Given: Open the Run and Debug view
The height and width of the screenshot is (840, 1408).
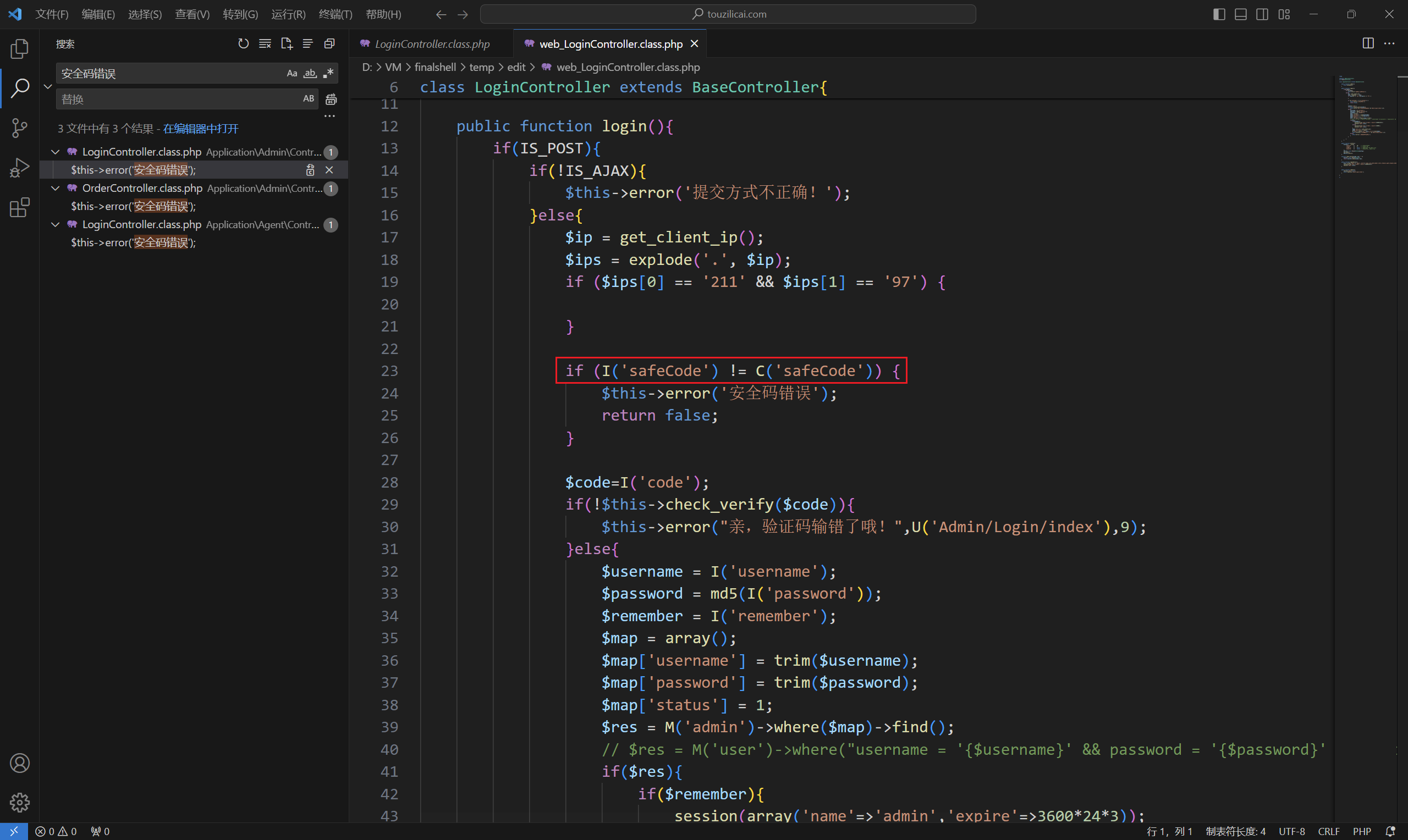Looking at the screenshot, I should click(20, 168).
